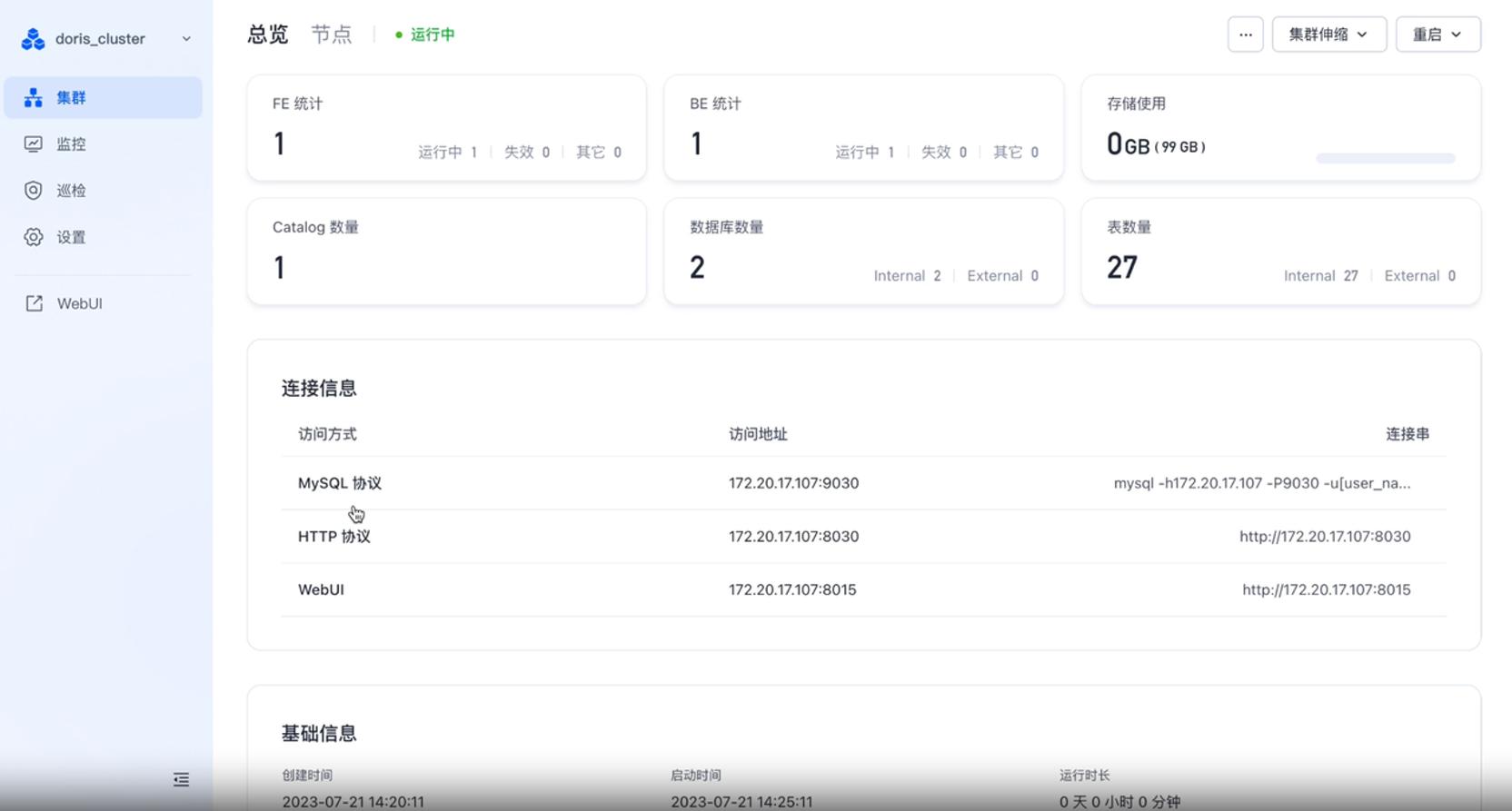
Task: Click address 172.20.17.107:8030
Action: point(793,537)
